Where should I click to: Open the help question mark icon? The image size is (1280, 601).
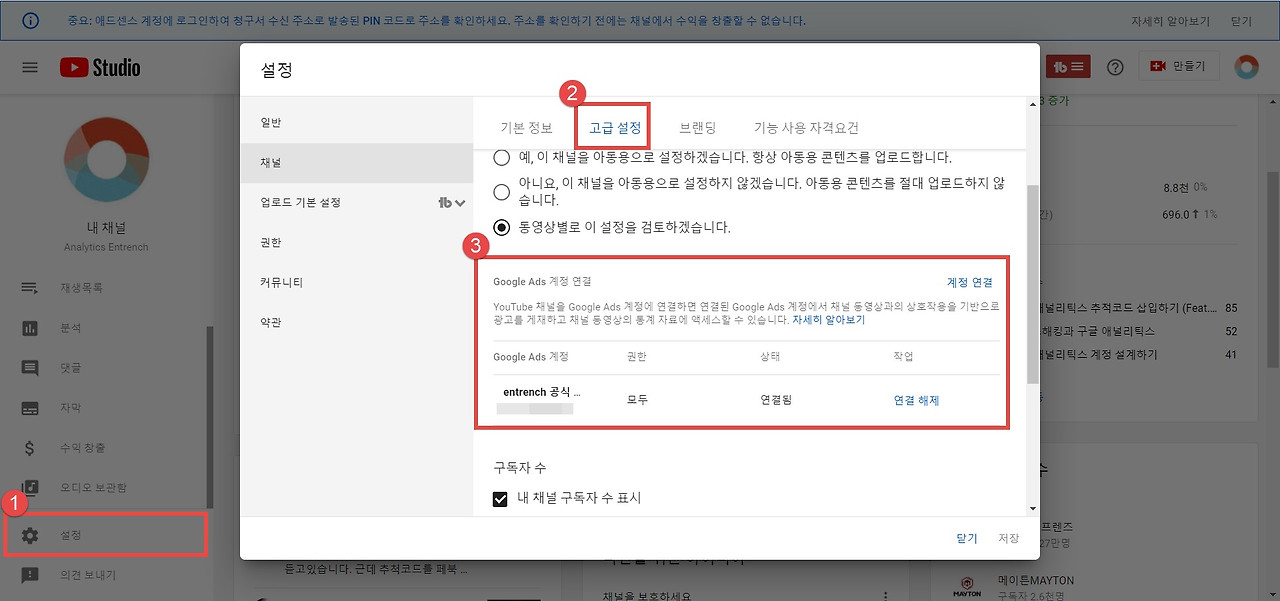tap(1116, 67)
